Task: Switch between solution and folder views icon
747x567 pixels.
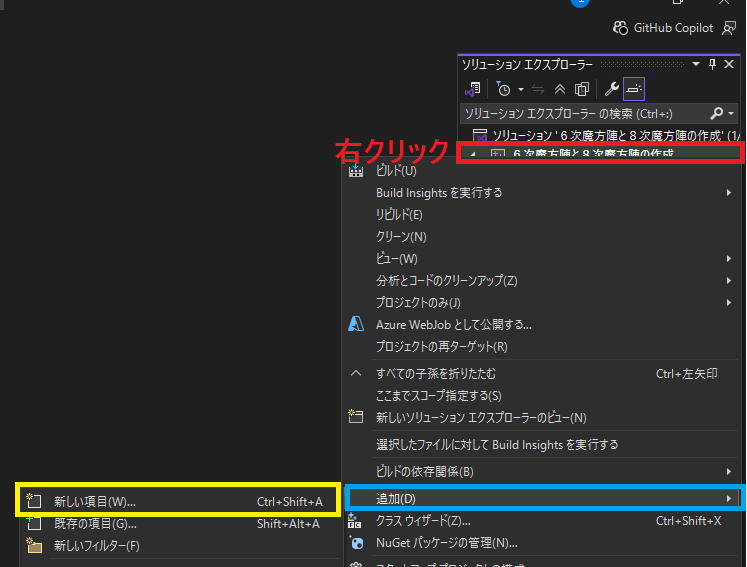Action: pos(474,89)
